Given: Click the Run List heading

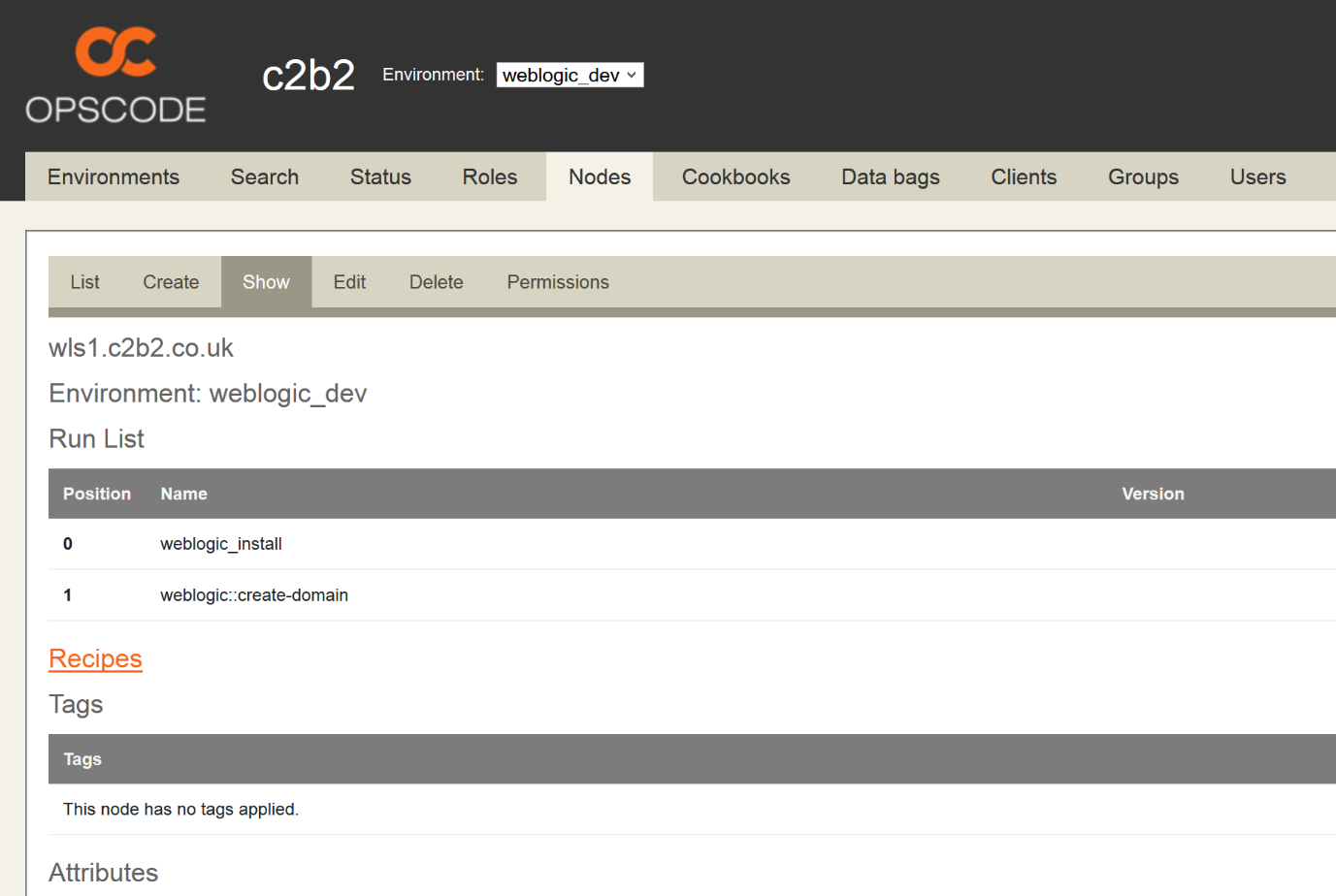Looking at the screenshot, I should [x=96, y=438].
